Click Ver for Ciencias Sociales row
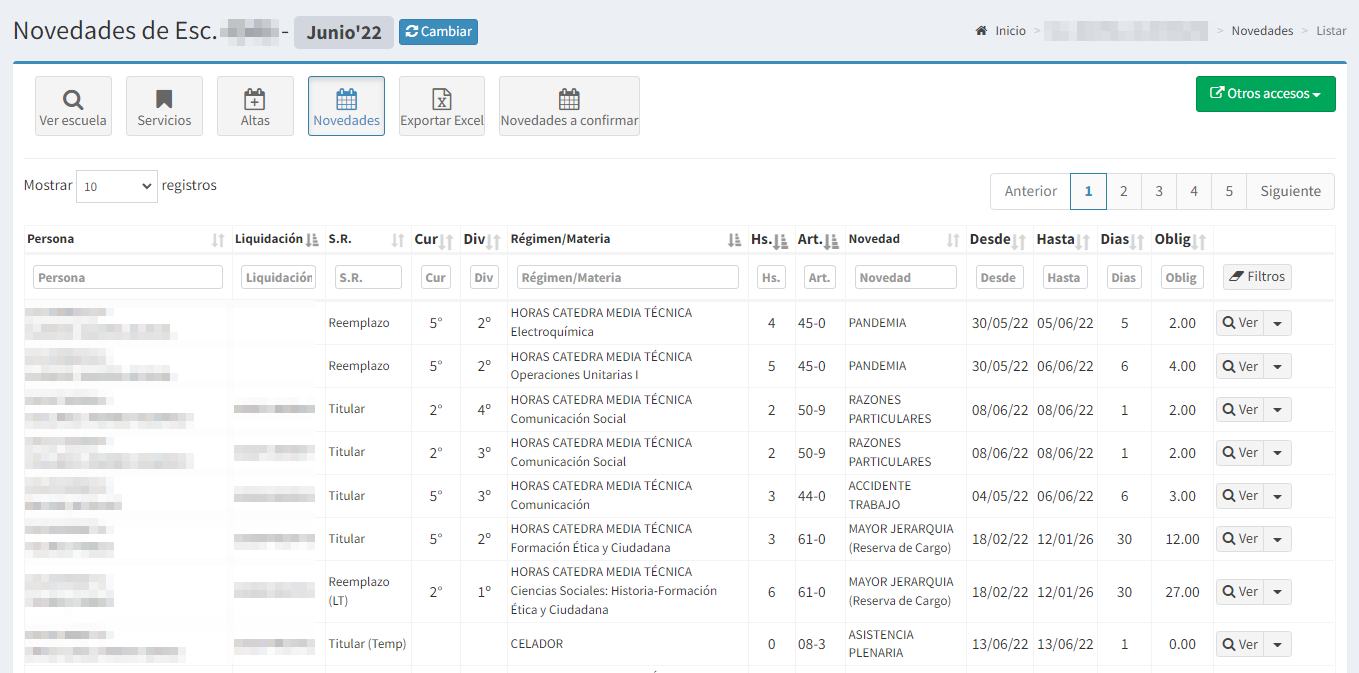This screenshot has height=673, width=1359. tap(1240, 591)
